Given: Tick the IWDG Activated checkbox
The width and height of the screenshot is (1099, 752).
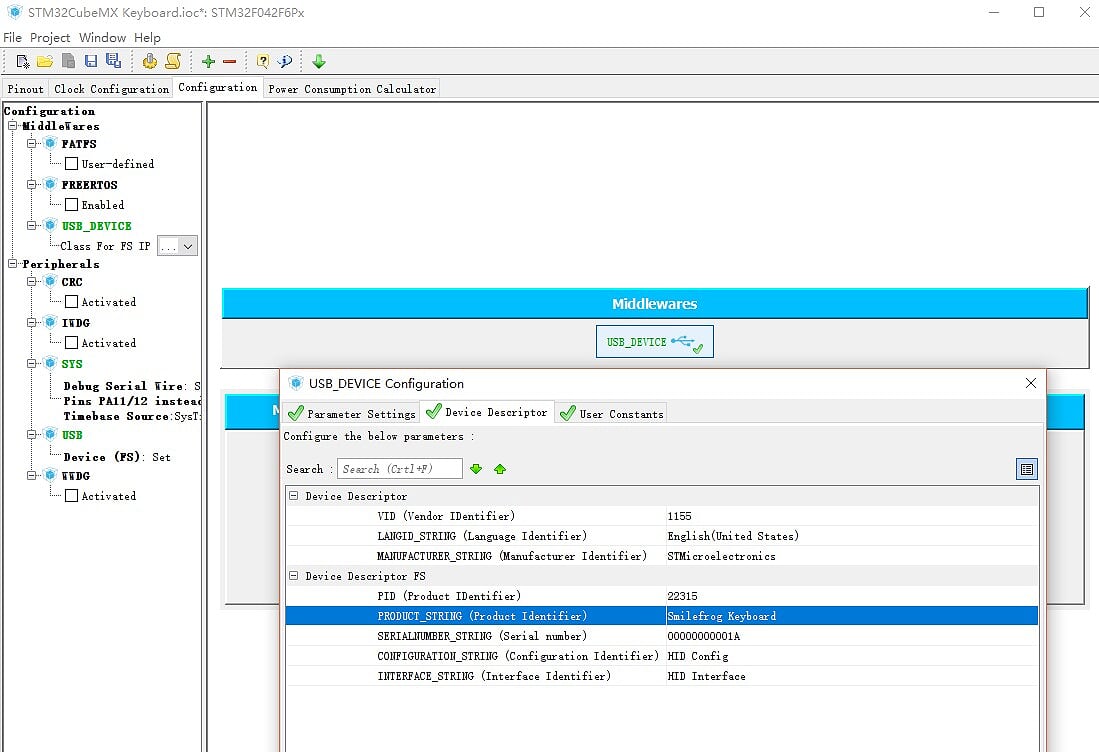Looking at the screenshot, I should tap(71, 343).
